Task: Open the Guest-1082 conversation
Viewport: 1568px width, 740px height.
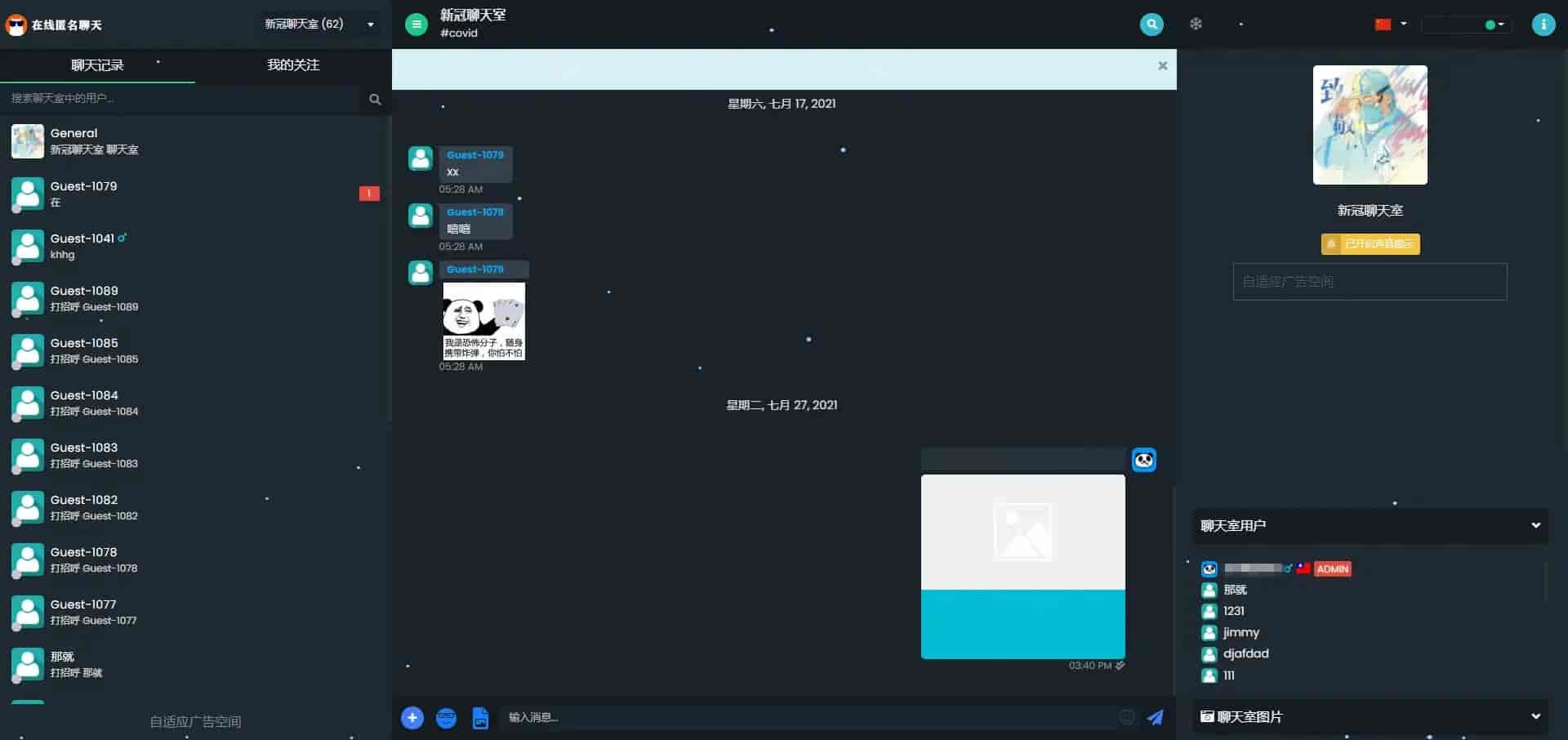Action: [195, 507]
